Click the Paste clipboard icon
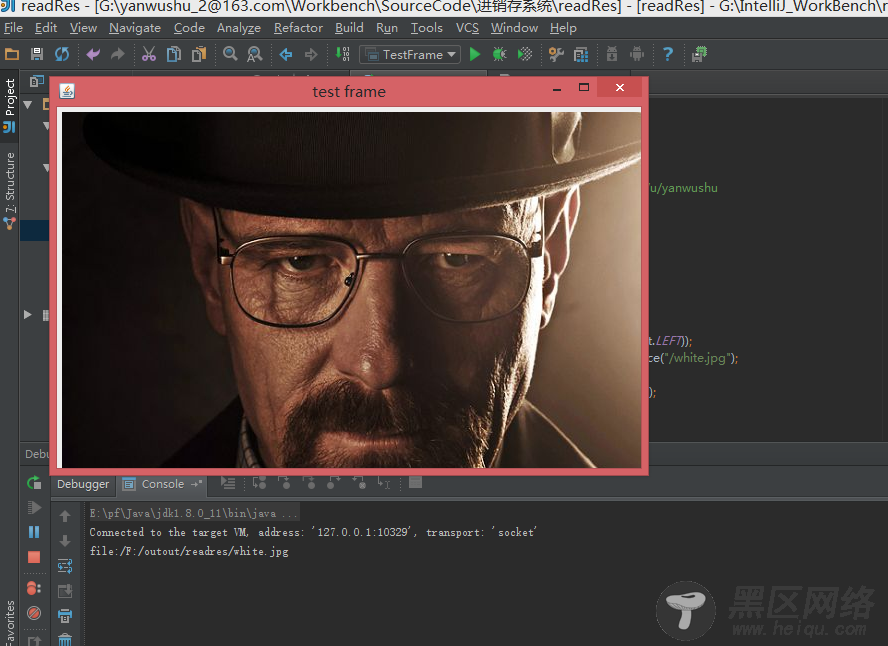This screenshot has height=646, width=888. pos(199,54)
